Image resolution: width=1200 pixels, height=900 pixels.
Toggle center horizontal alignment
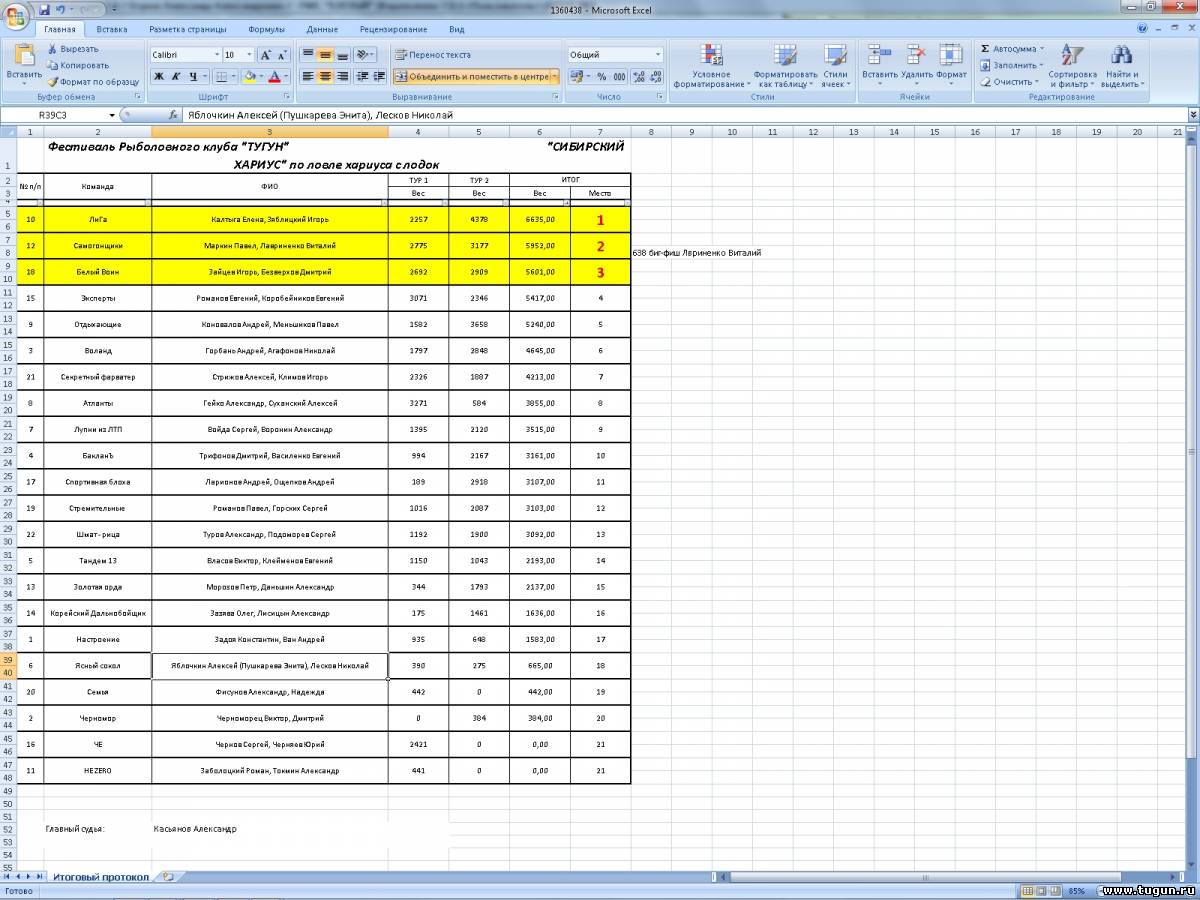tap(325, 76)
